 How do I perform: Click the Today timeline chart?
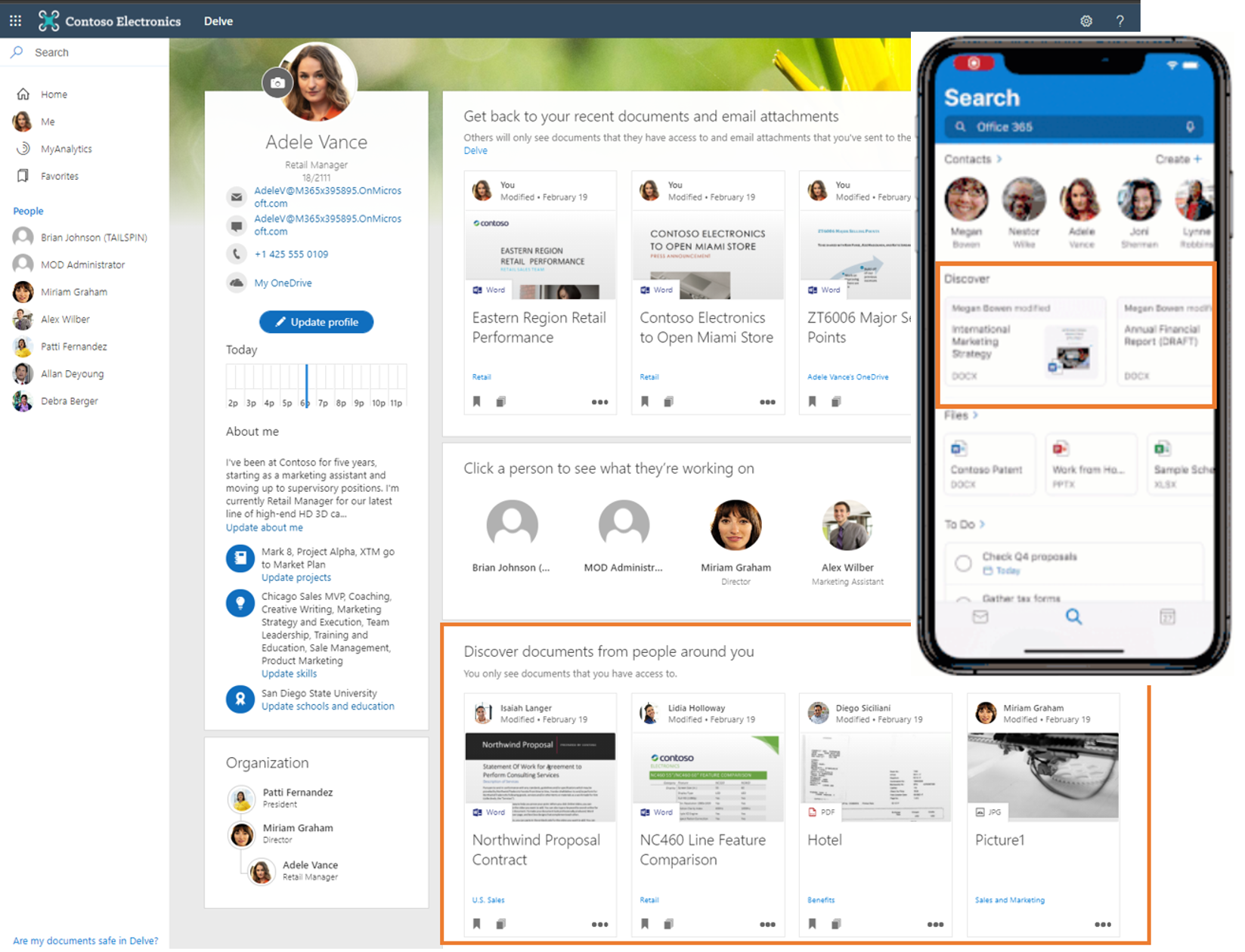[316, 386]
